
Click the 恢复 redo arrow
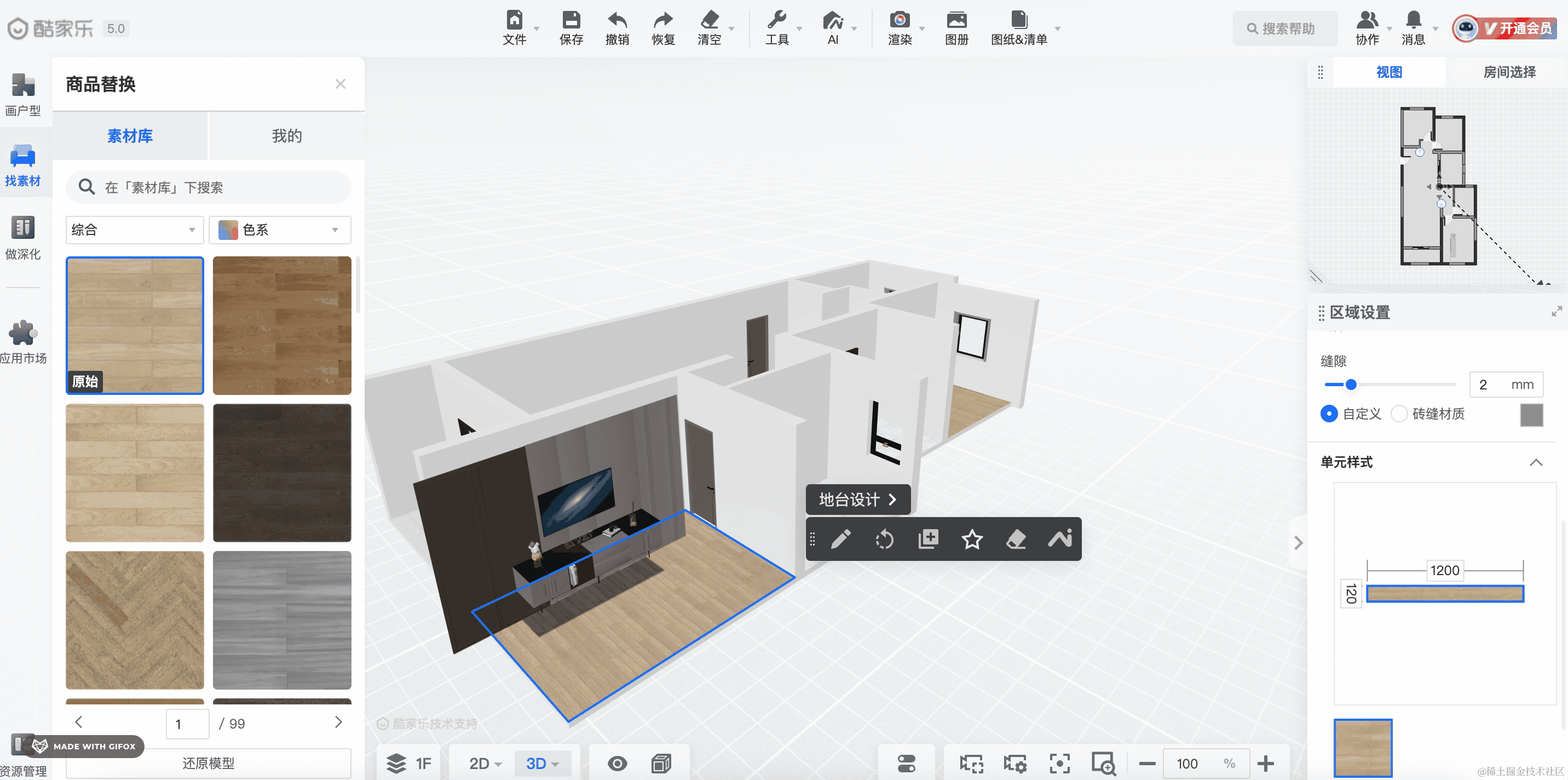coord(663,20)
